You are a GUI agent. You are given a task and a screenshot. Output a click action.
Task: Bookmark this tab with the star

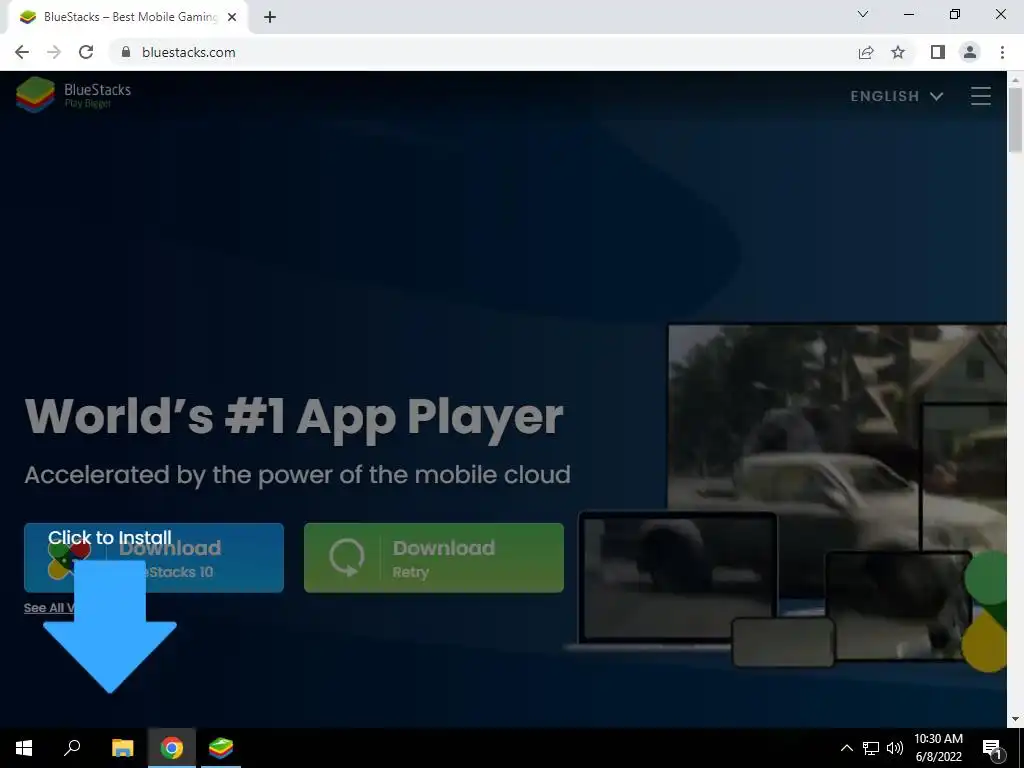pyautogui.click(x=898, y=52)
